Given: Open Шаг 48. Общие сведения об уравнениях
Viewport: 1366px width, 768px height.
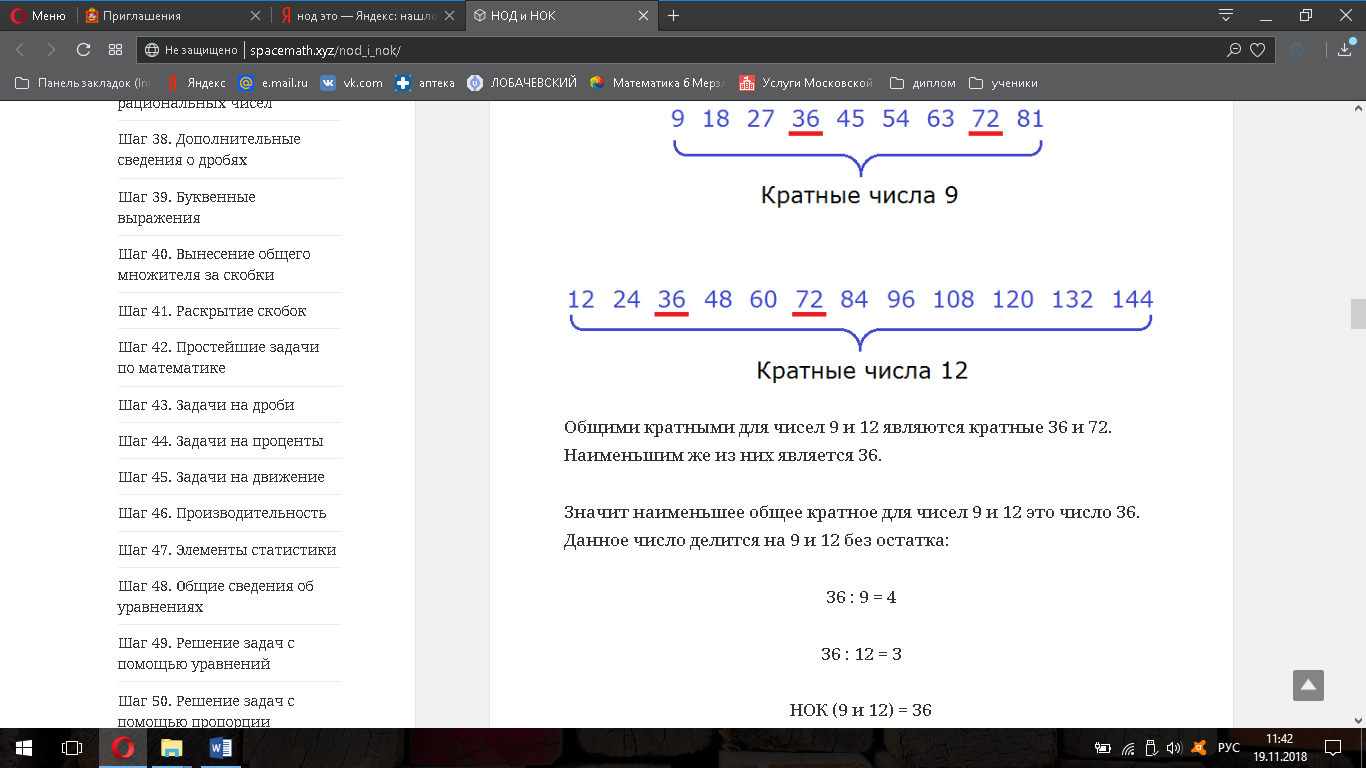Looking at the screenshot, I should (216, 596).
